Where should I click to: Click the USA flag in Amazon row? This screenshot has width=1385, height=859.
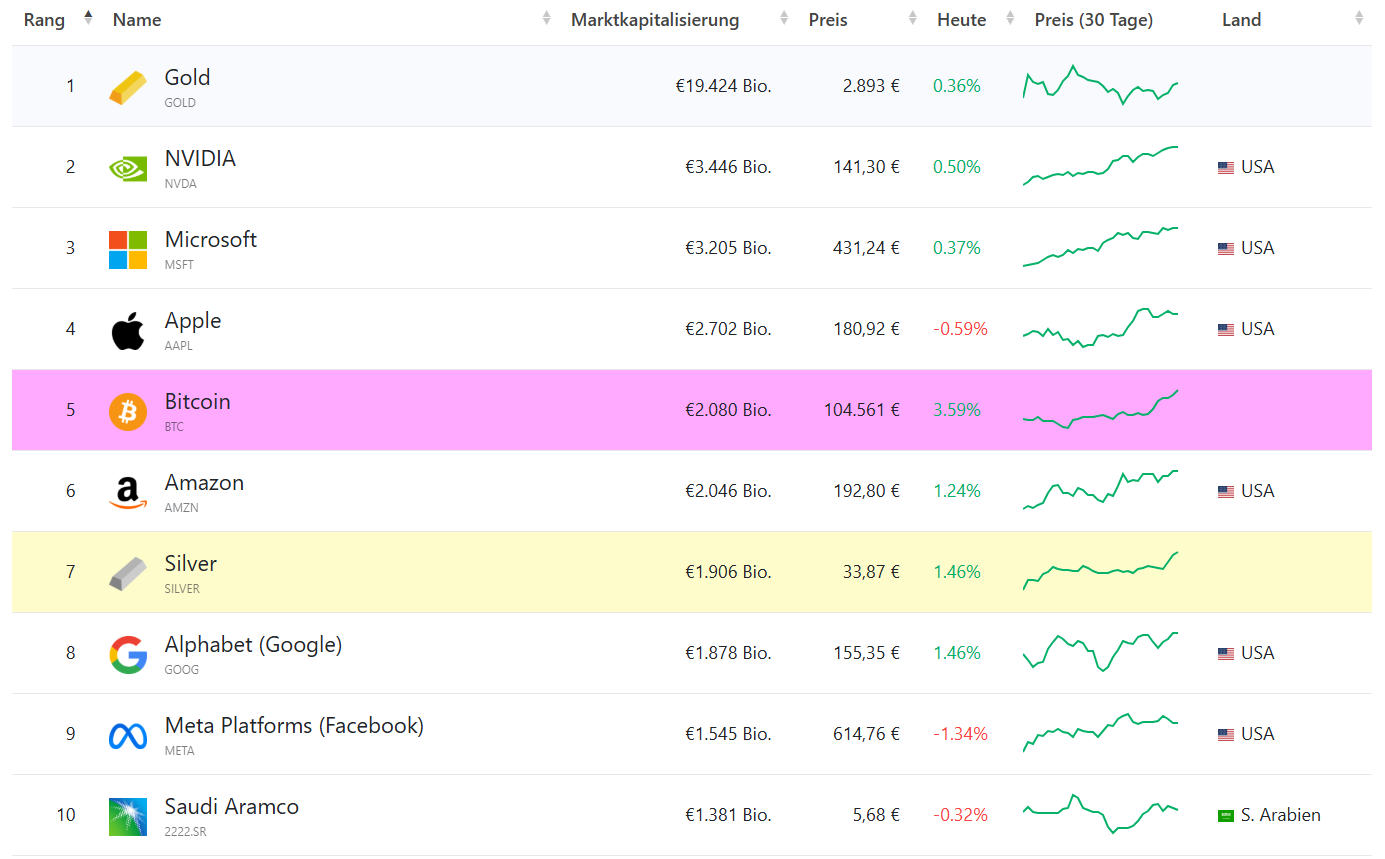[1226, 492]
